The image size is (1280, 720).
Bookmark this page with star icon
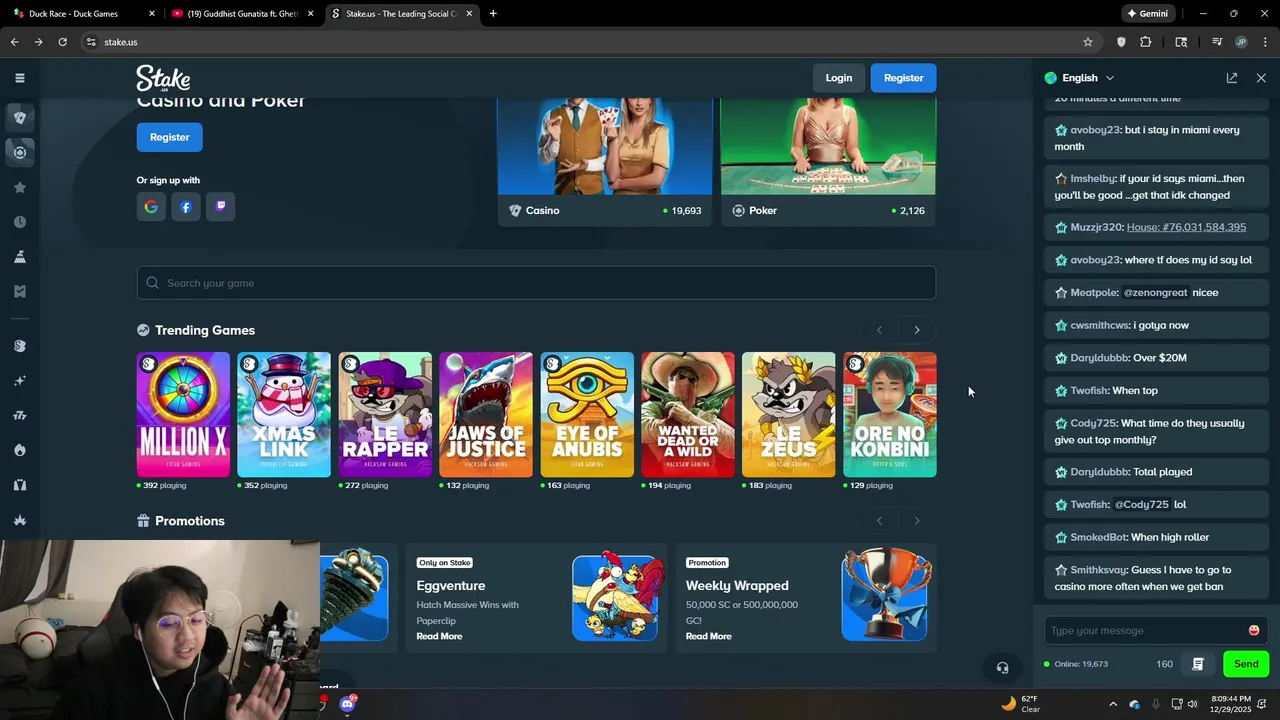[x=1088, y=42]
